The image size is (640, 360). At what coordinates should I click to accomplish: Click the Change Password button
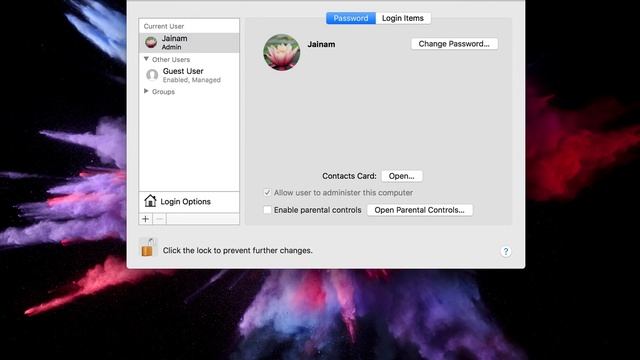pos(454,44)
